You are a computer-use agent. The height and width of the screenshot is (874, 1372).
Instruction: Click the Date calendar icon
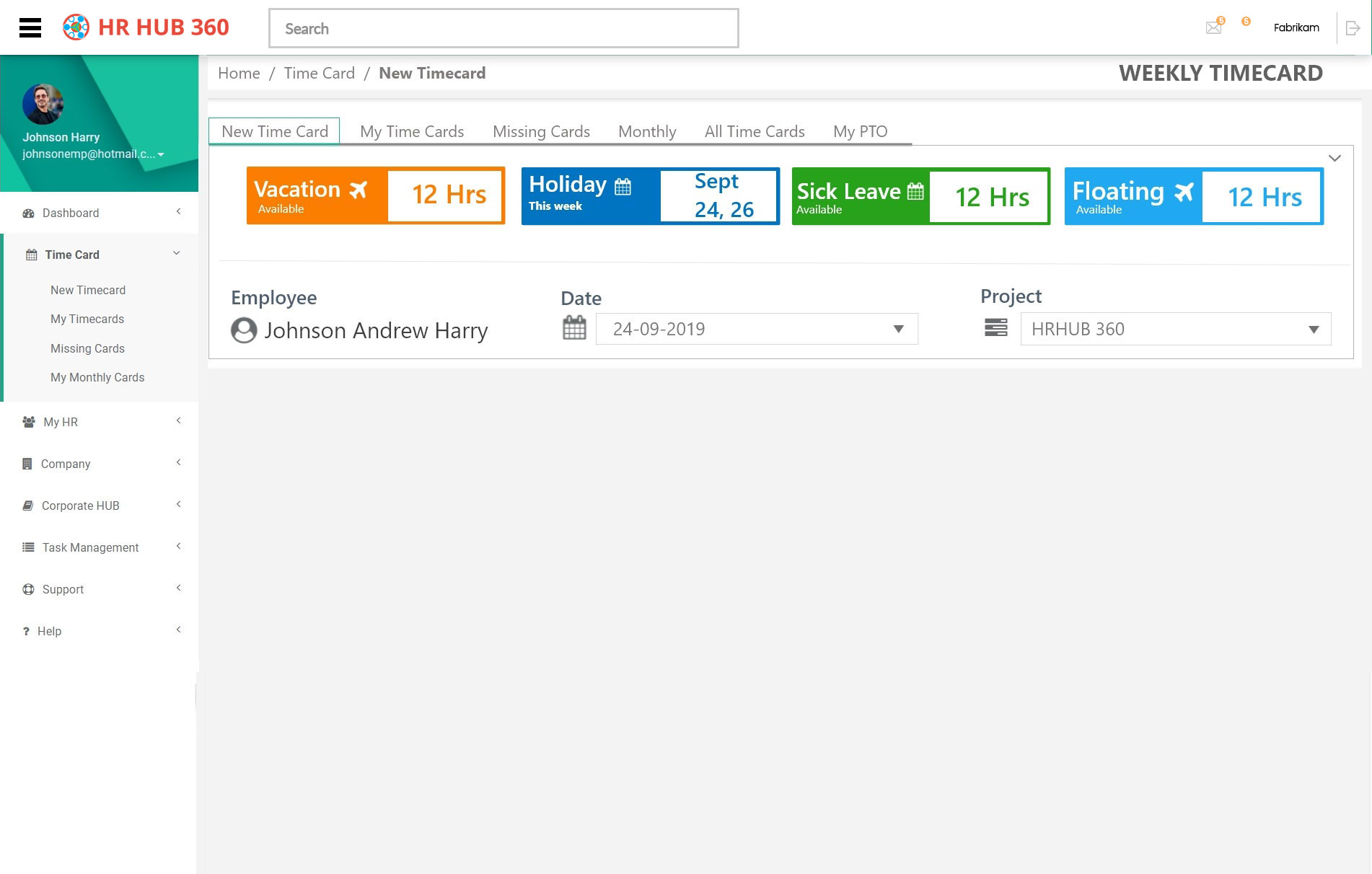(x=574, y=327)
